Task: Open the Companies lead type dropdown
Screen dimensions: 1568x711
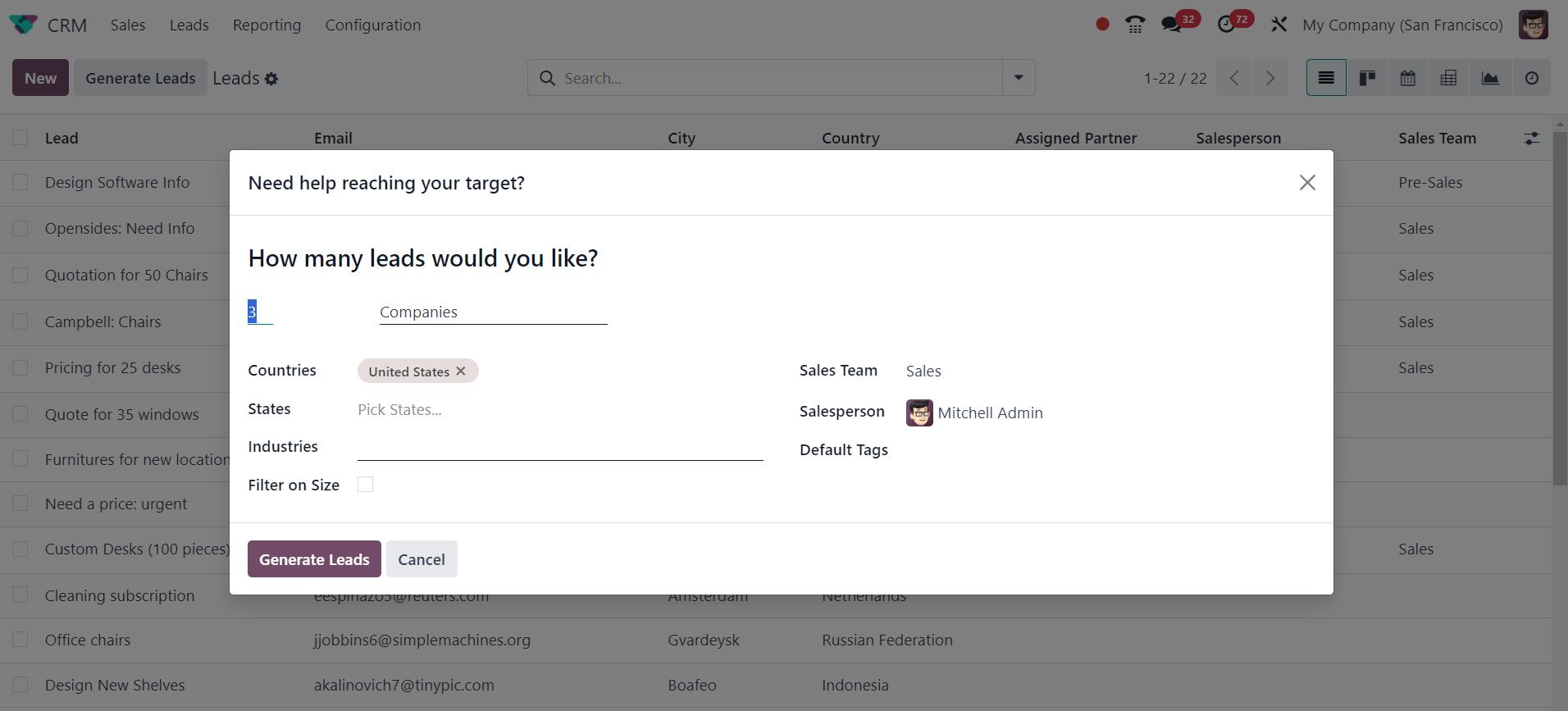Action: 492,312
